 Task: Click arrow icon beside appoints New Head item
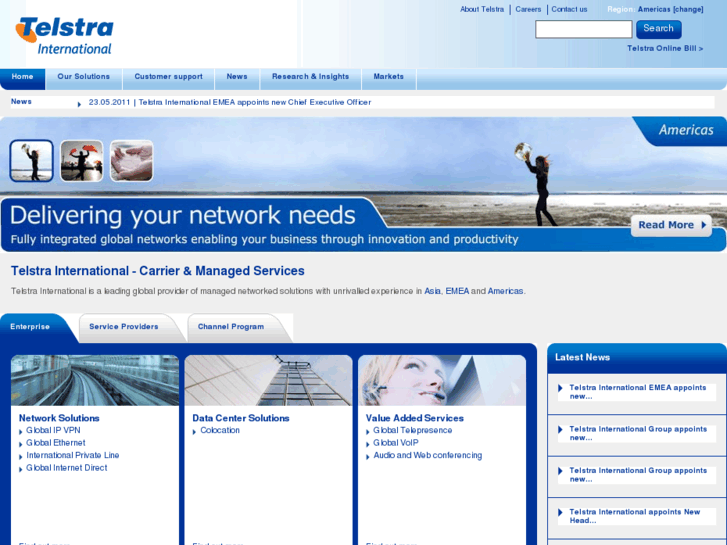560,513
